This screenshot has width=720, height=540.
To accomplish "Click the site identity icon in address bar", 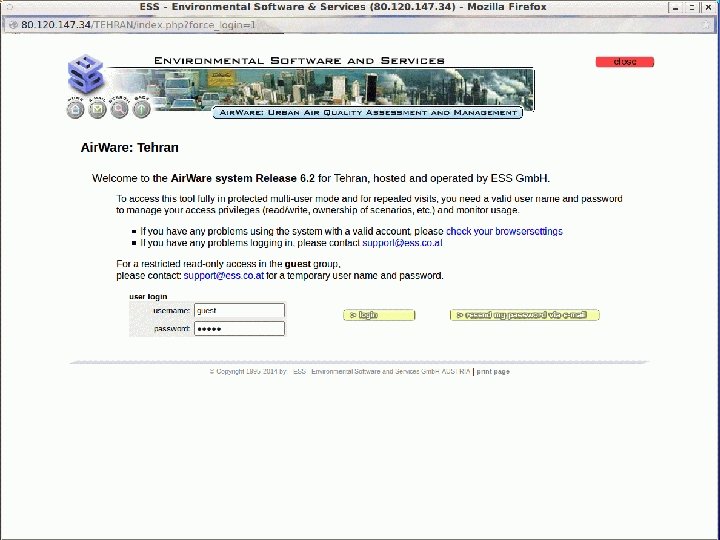I will 13,25.
